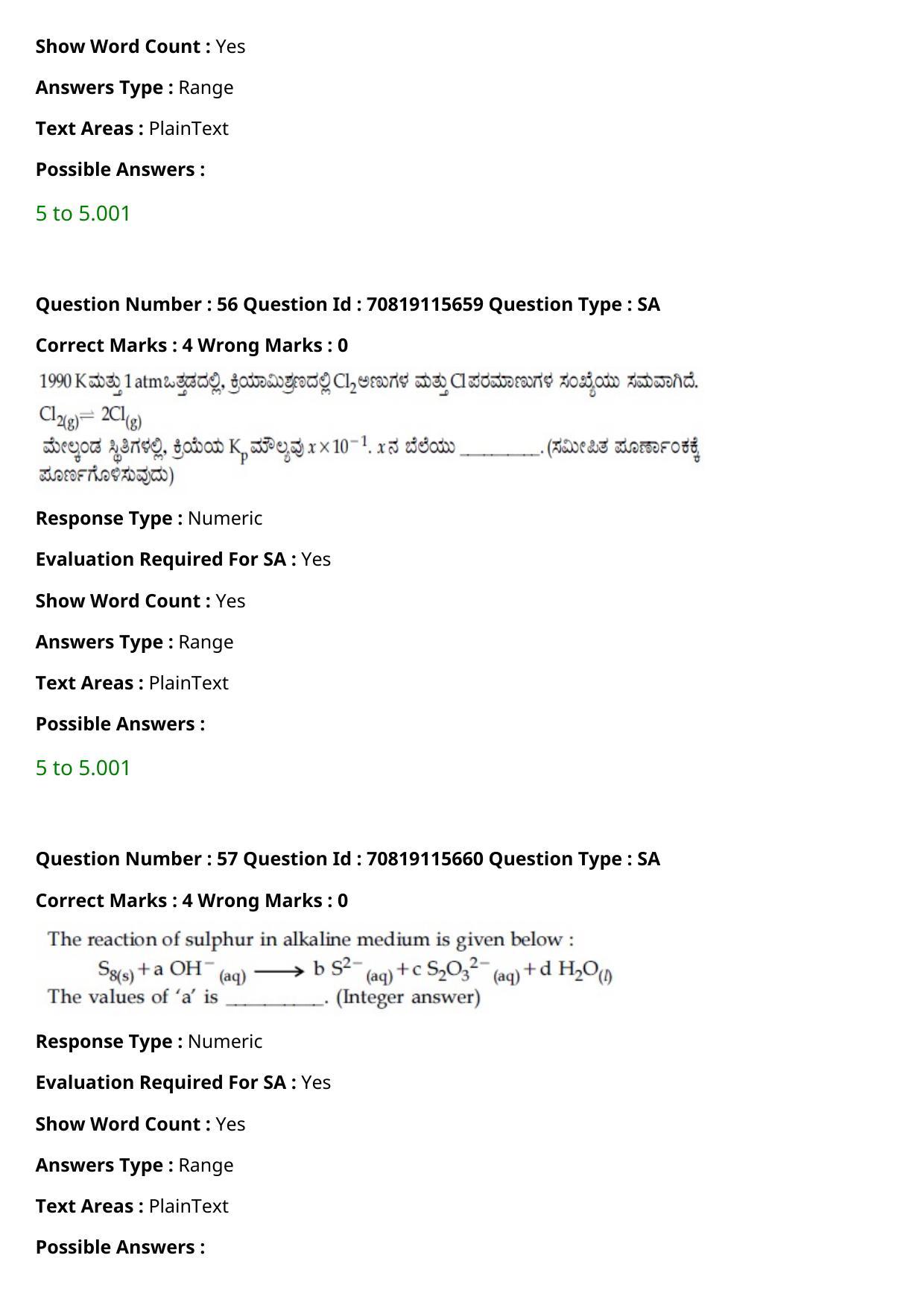Click the Question Number 57 heading

[x=348, y=859]
